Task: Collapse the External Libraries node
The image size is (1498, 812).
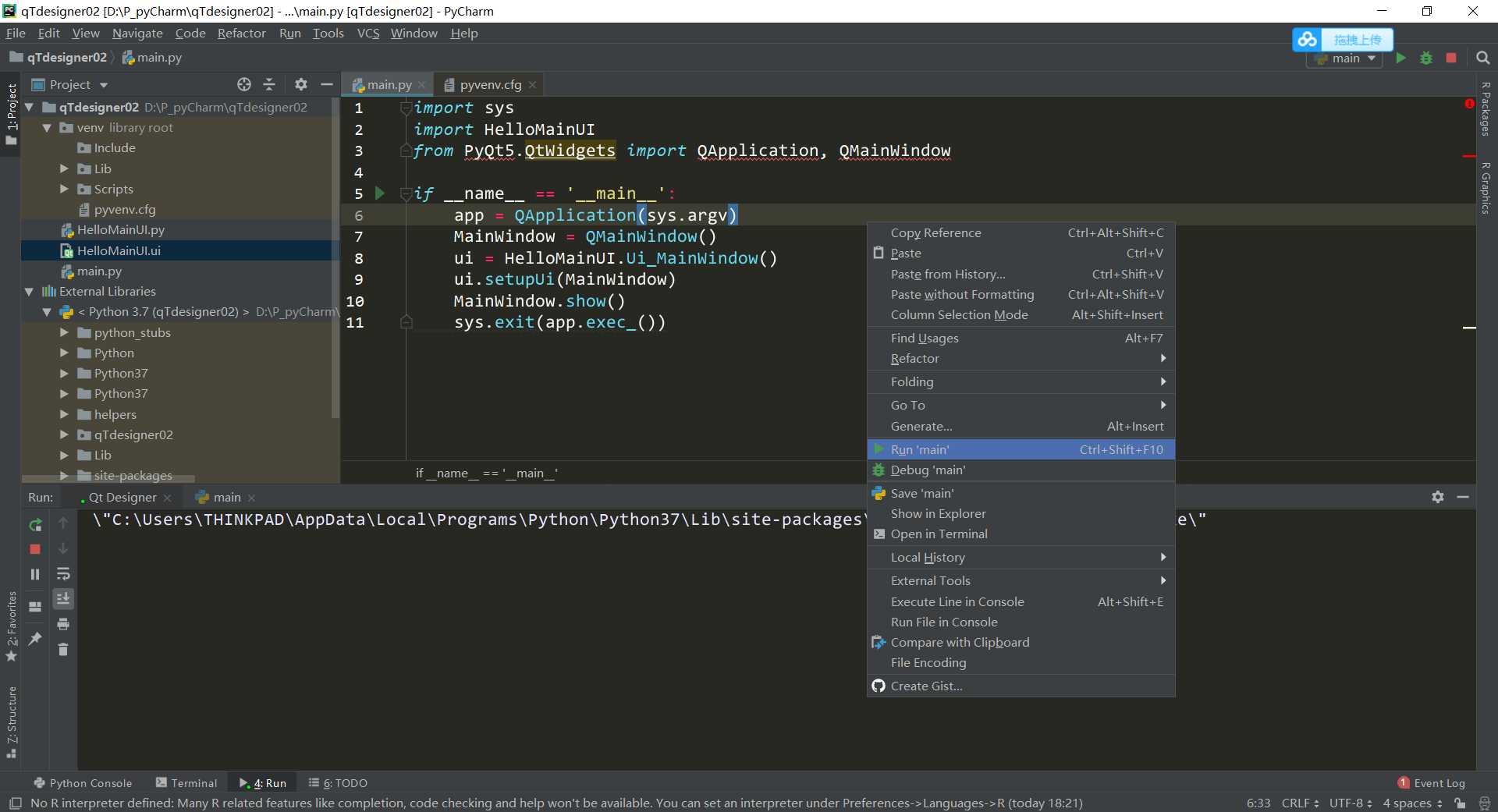Action: click(x=29, y=292)
